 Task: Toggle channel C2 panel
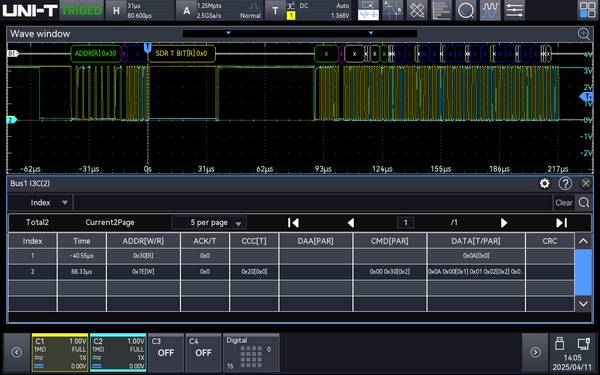point(118,352)
